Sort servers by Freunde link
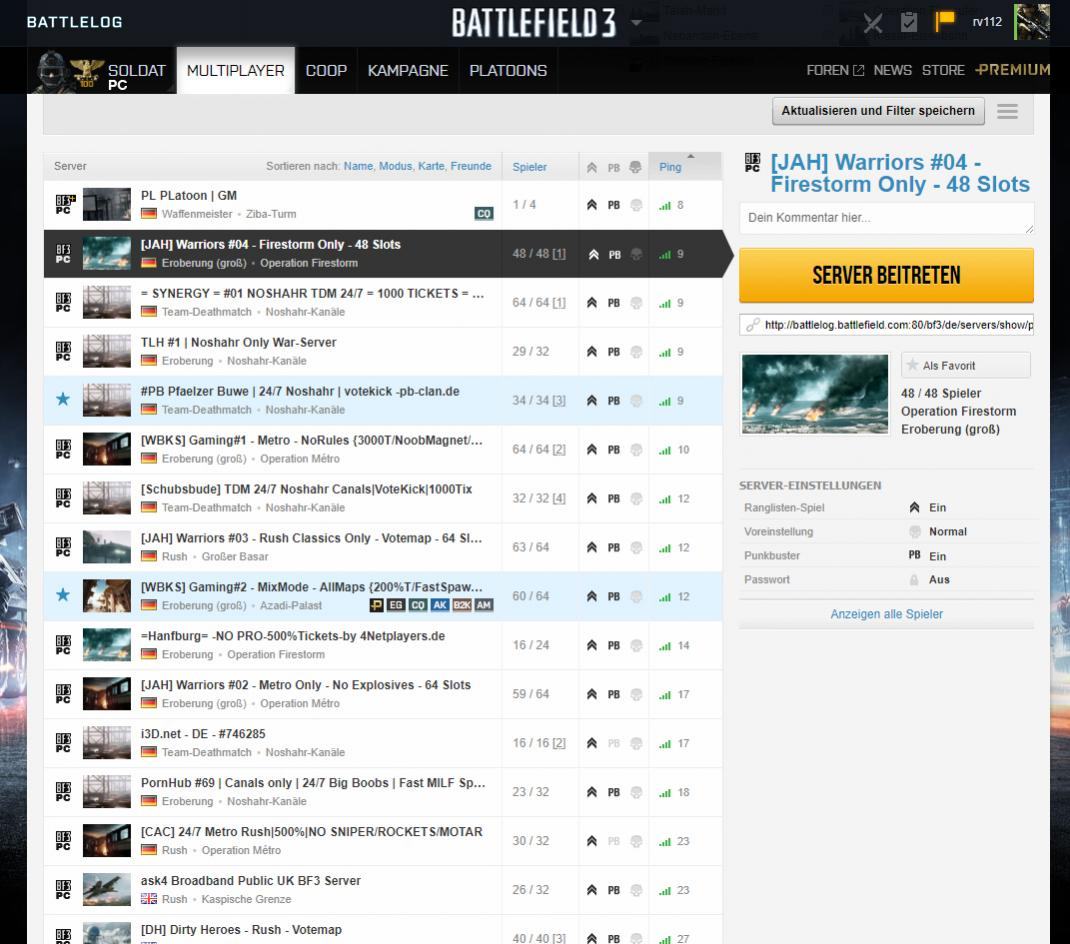 pos(471,166)
